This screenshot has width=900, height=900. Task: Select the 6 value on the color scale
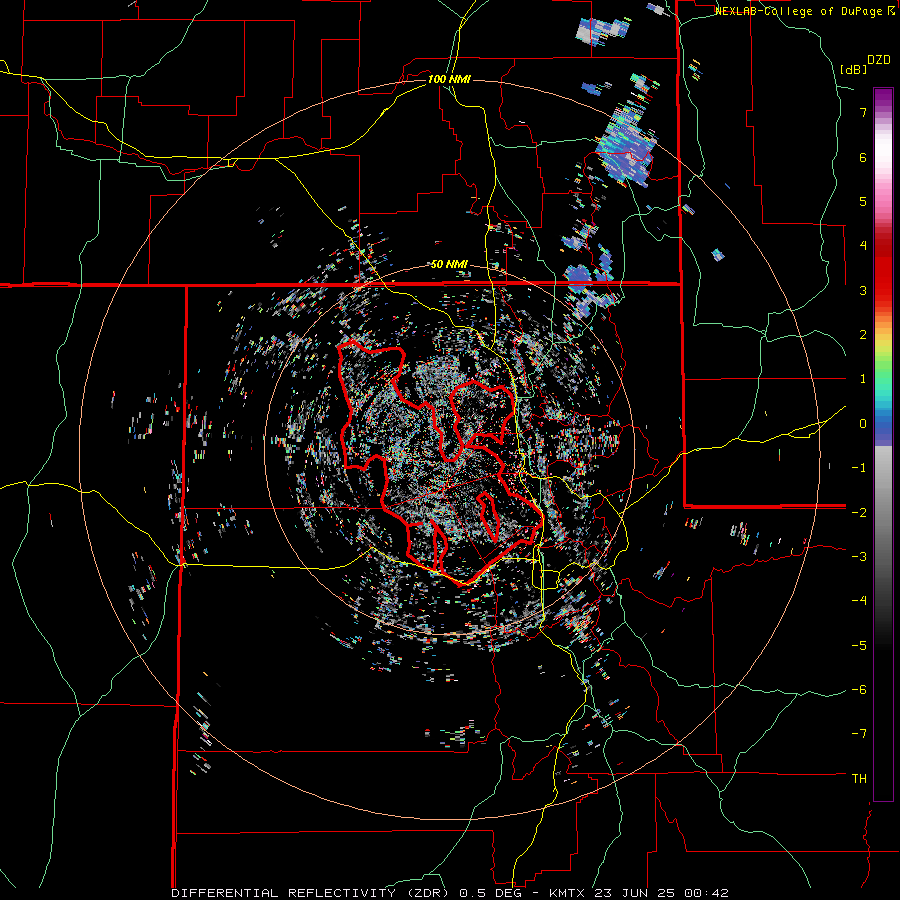tap(863, 157)
